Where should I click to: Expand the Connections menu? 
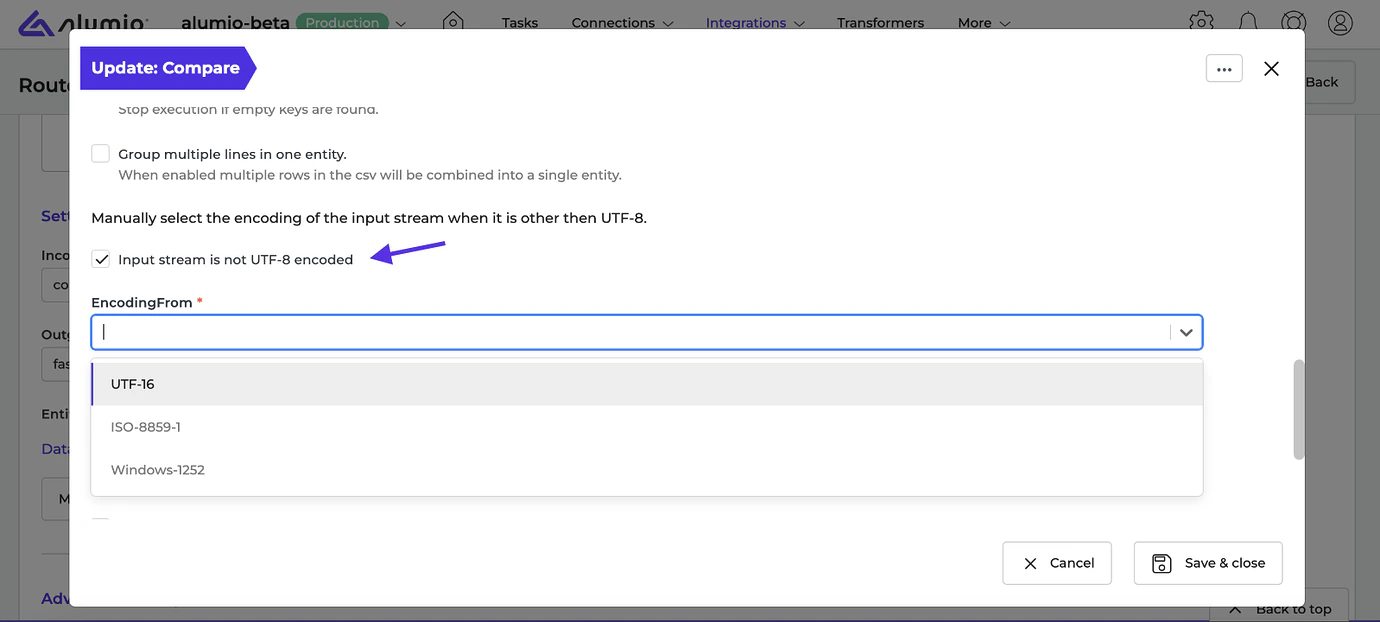622,22
